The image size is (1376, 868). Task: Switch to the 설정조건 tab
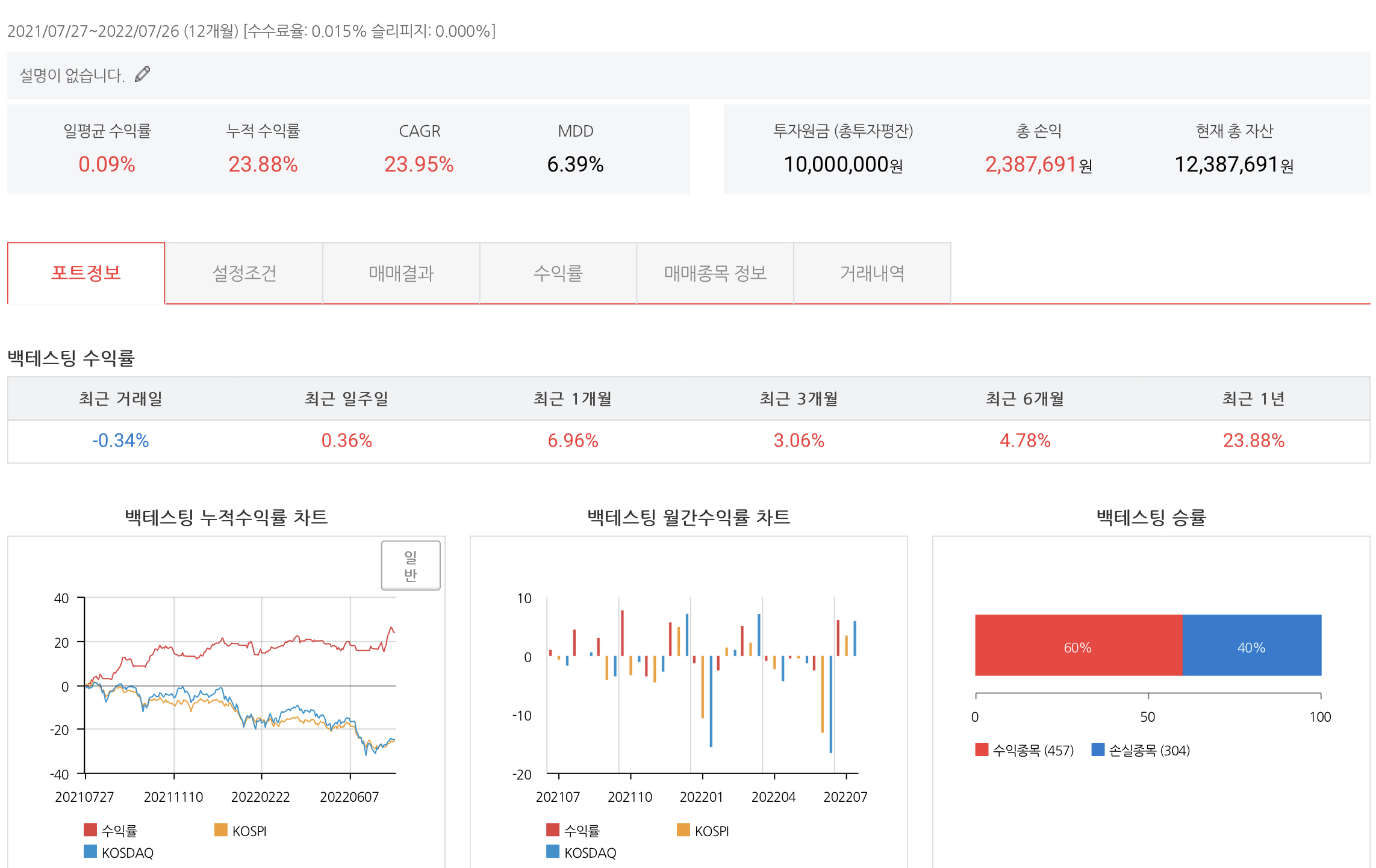pyautogui.click(x=244, y=273)
